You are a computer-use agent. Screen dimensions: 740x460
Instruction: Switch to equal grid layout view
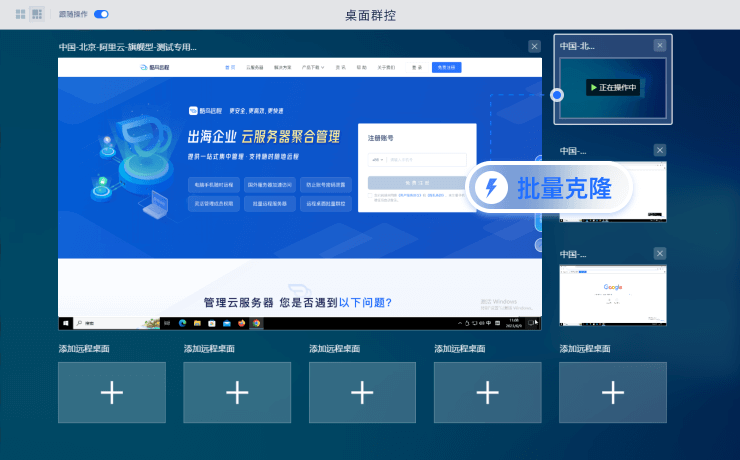pyautogui.click(x=20, y=14)
